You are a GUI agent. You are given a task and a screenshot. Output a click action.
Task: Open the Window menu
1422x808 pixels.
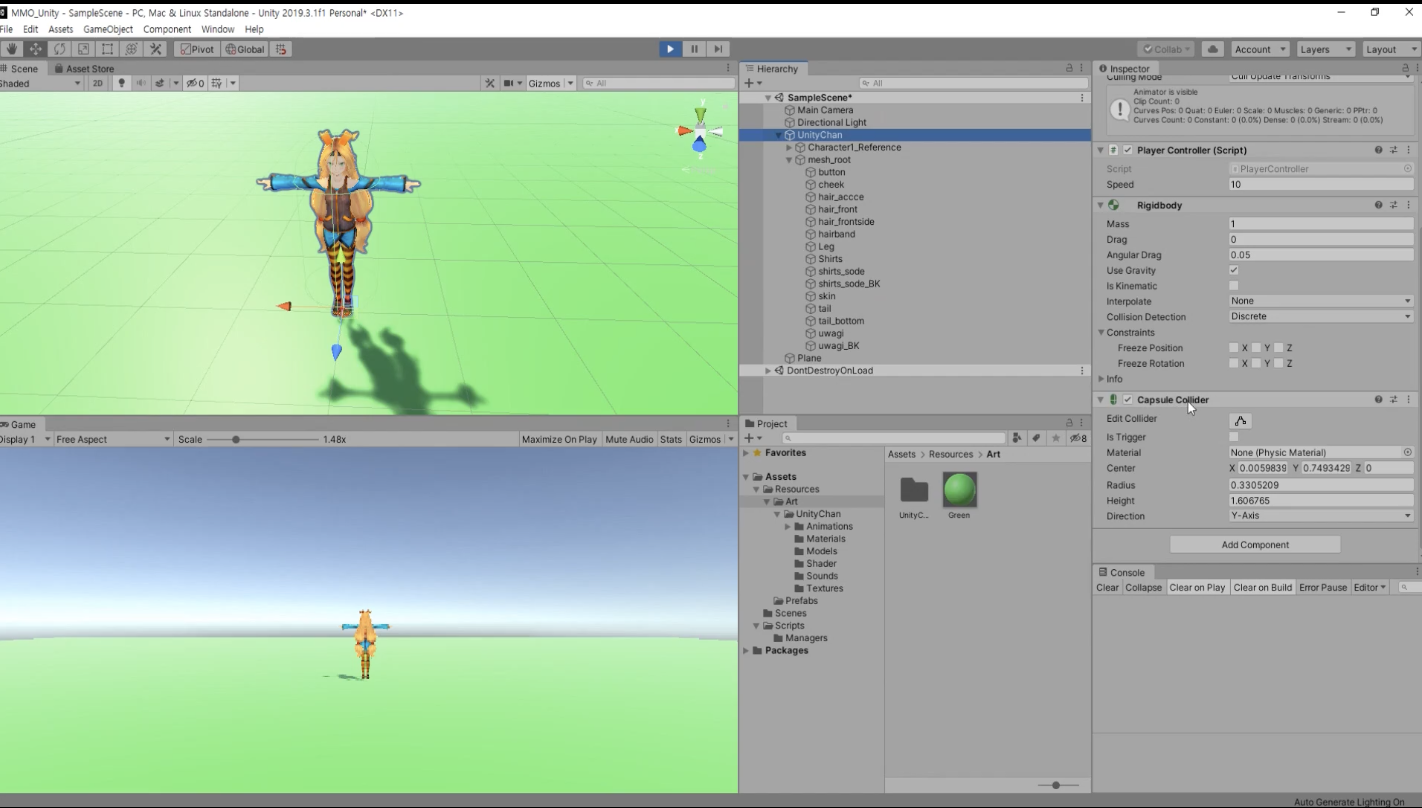click(217, 29)
